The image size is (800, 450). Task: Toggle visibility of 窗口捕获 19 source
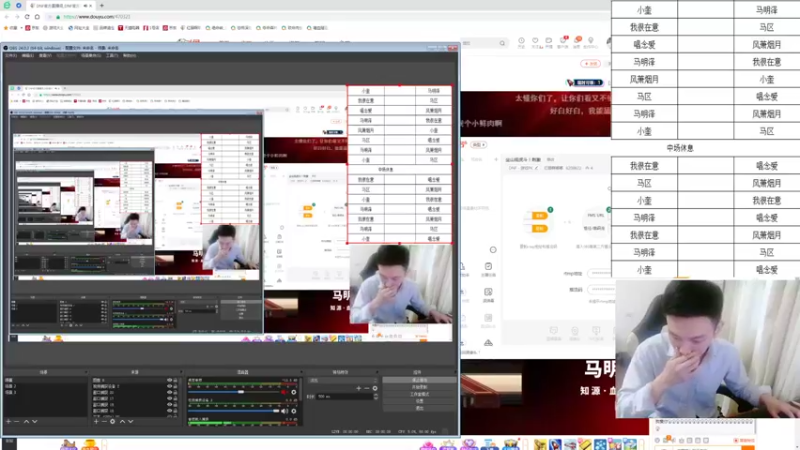(x=169, y=405)
